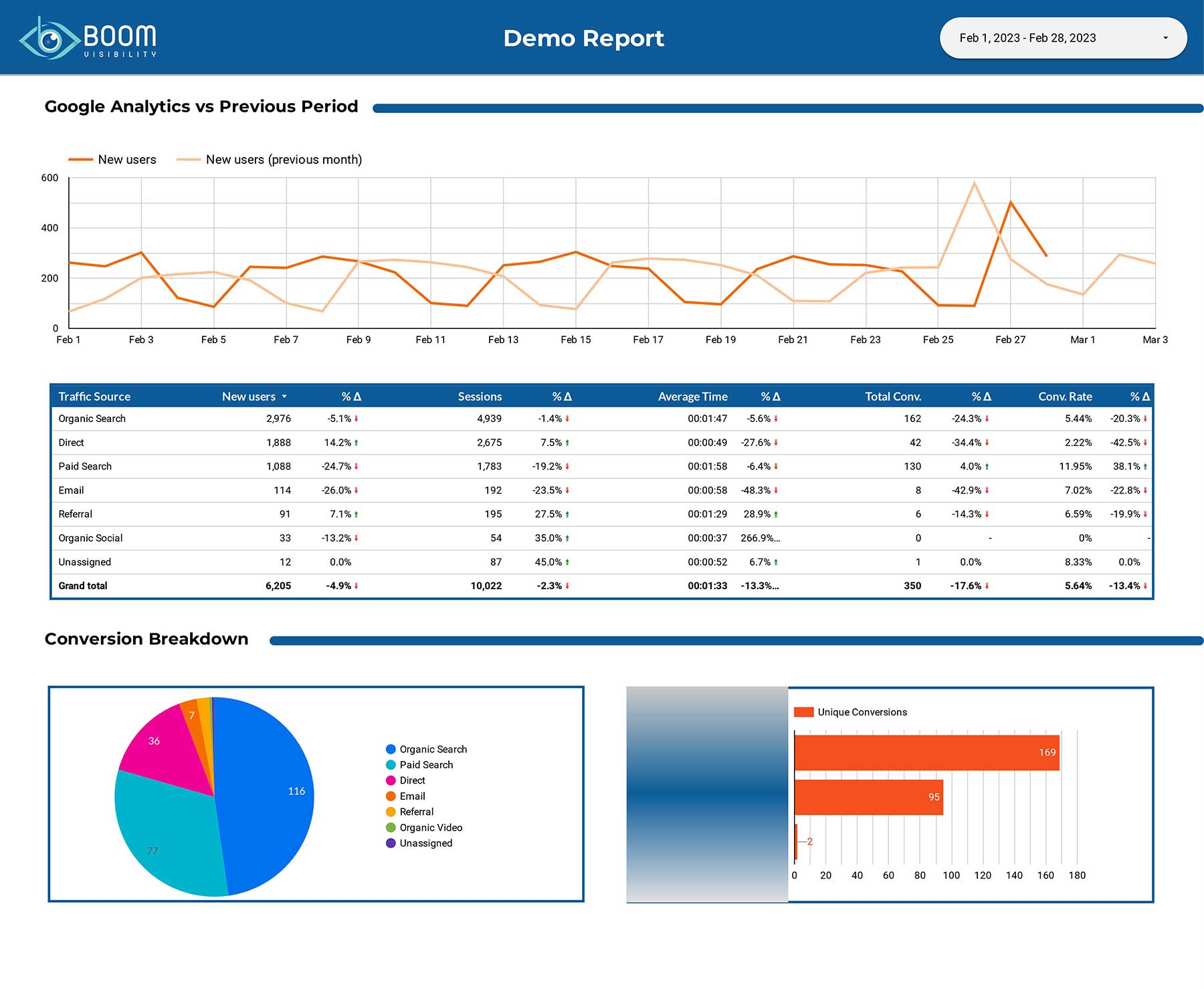
Task: Click the Conversion Breakdown heading
Action: (x=146, y=639)
